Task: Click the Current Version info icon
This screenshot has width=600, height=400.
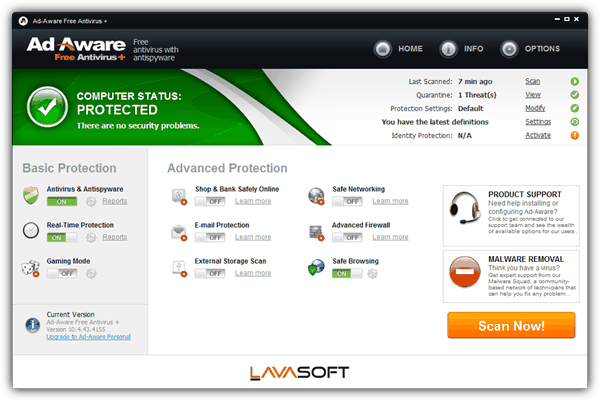Action: pos(33,325)
